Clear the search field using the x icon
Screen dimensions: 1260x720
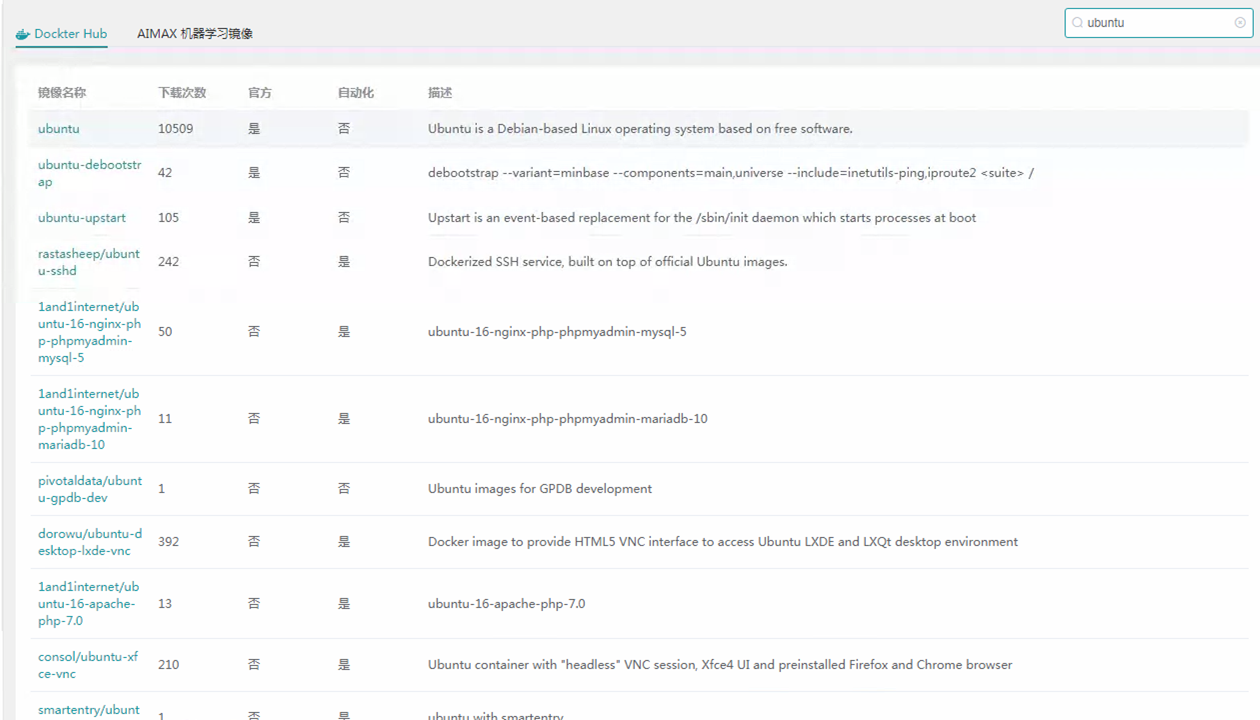tap(1240, 22)
